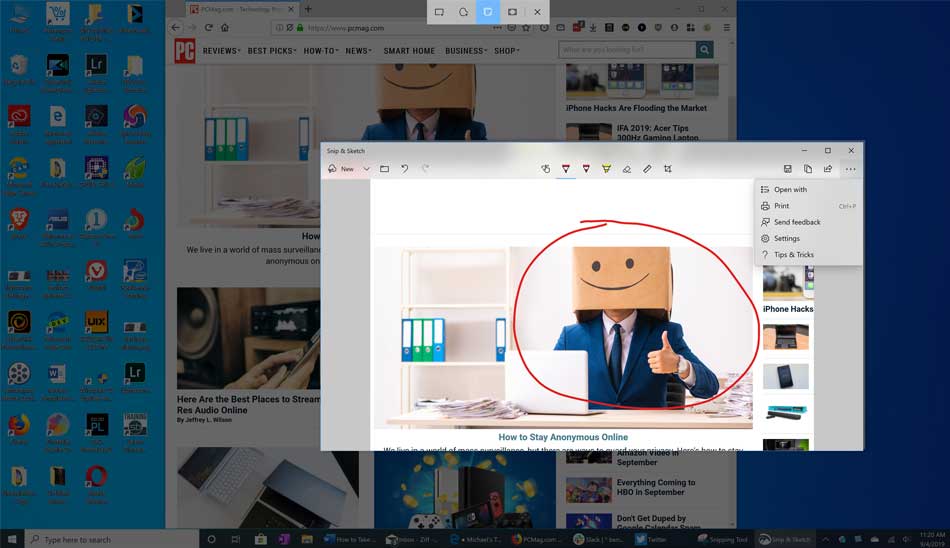Open Task View from the taskbar

[x=236, y=539]
